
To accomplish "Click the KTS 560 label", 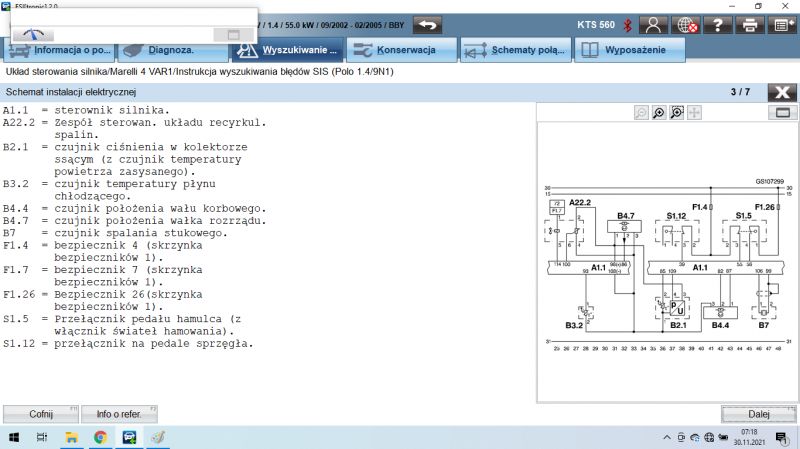I will [x=596, y=24].
